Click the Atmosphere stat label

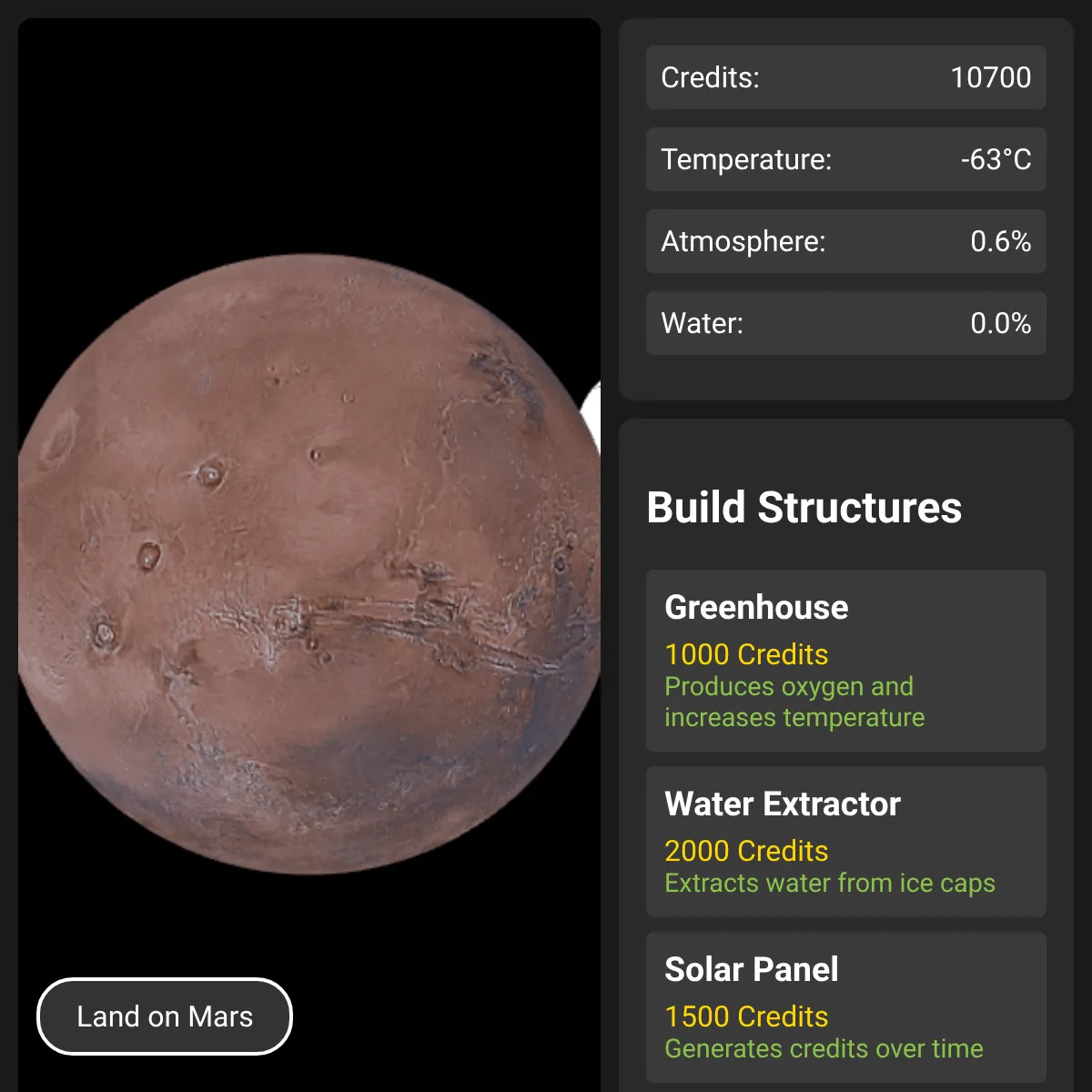[x=743, y=241]
